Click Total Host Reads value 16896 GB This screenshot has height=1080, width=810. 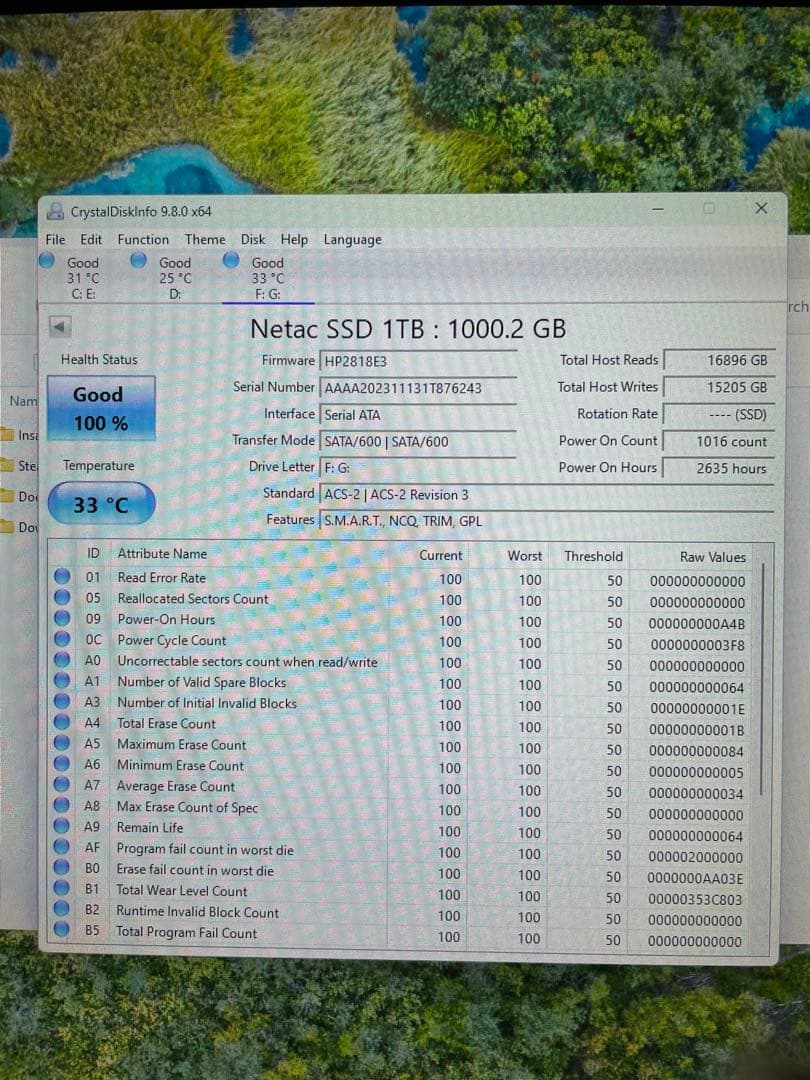pos(719,360)
